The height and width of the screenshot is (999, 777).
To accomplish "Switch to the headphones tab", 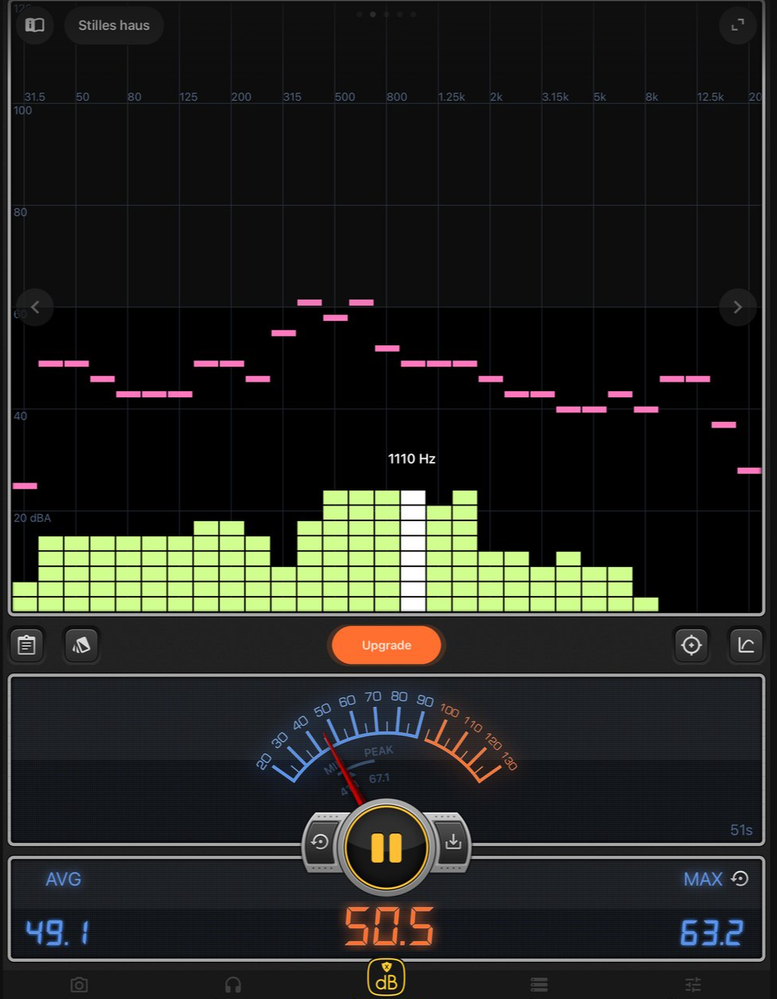I will tap(233, 985).
